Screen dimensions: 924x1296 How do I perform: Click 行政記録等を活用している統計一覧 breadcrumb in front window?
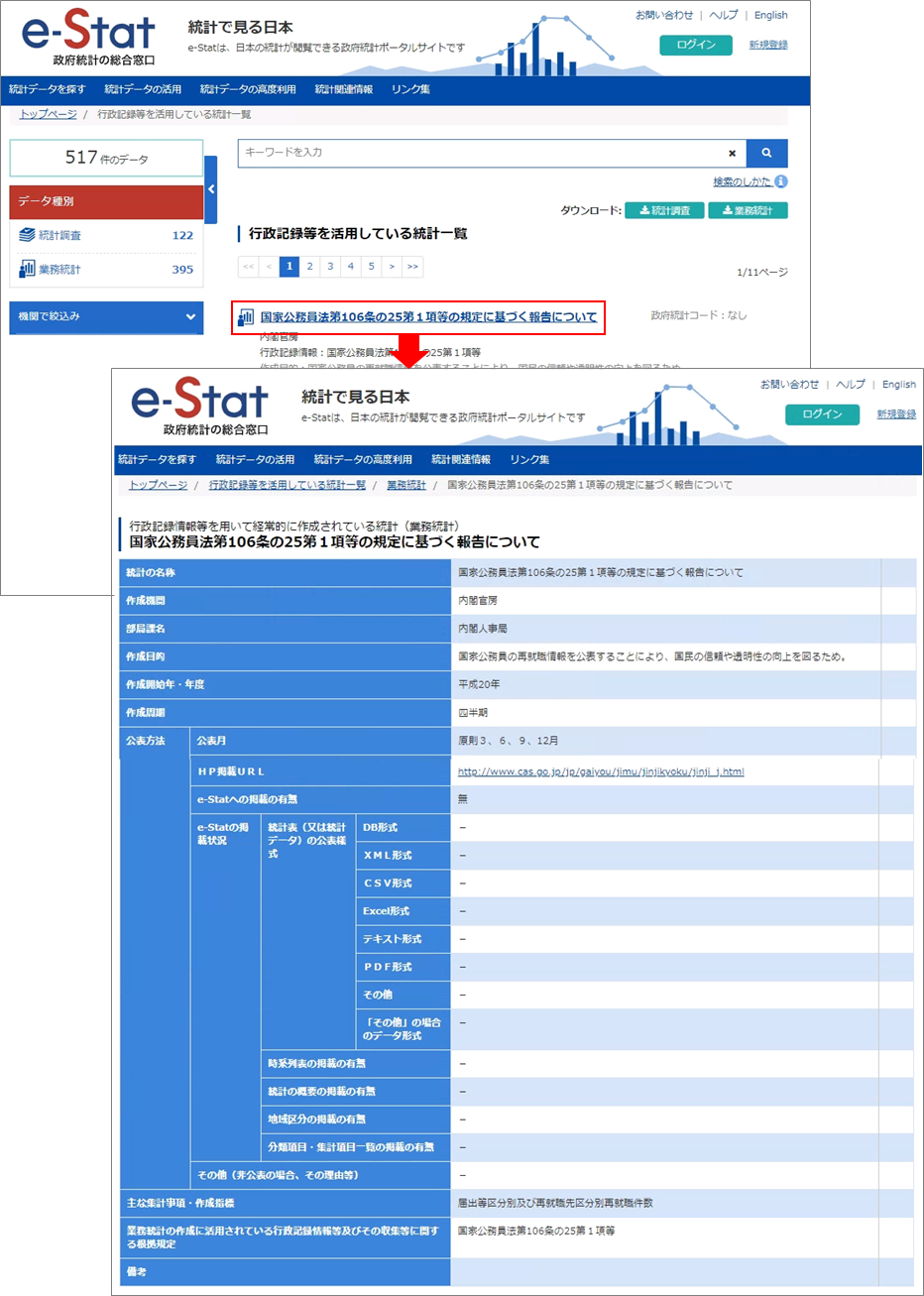coord(288,485)
